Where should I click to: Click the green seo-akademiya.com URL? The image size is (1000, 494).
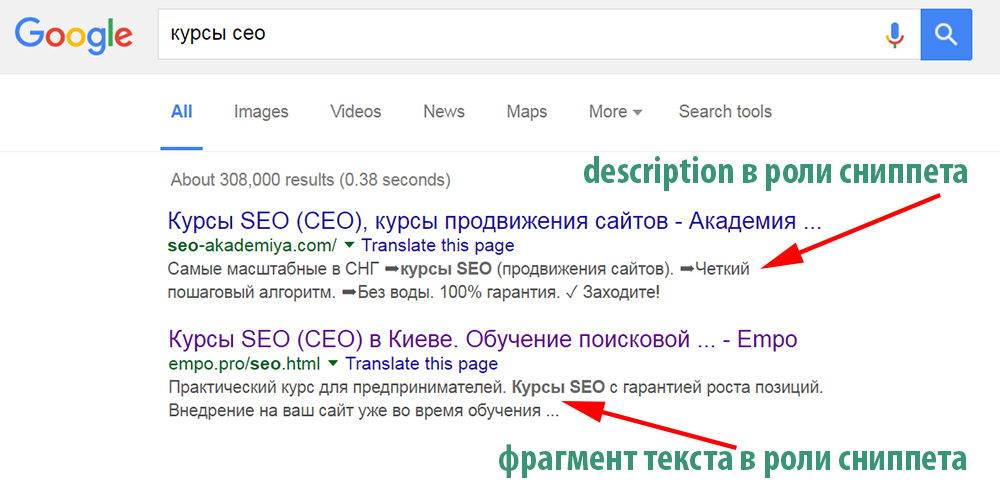pos(253,245)
